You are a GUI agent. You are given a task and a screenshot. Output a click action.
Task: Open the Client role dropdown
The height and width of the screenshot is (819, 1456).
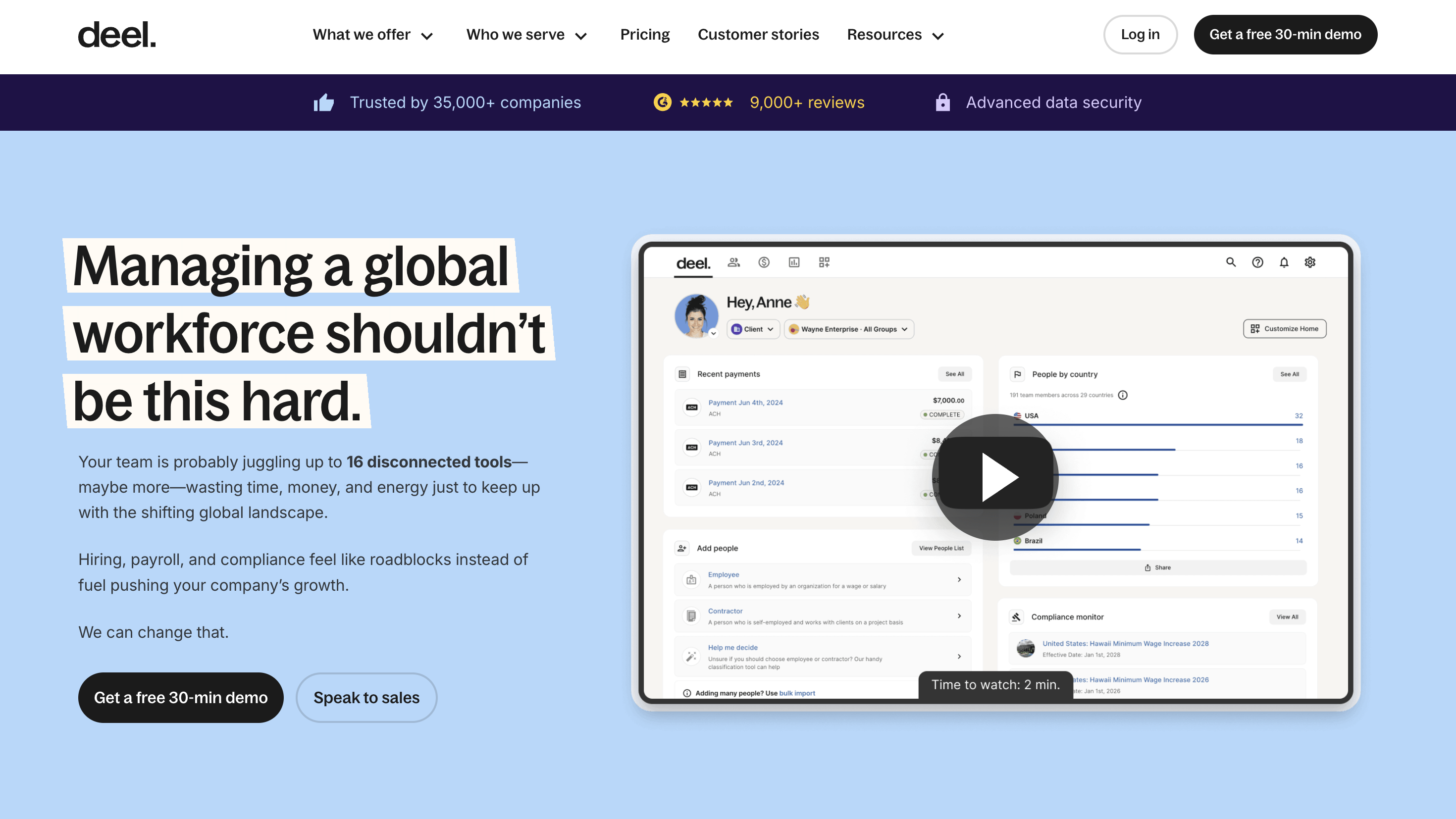click(x=753, y=329)
